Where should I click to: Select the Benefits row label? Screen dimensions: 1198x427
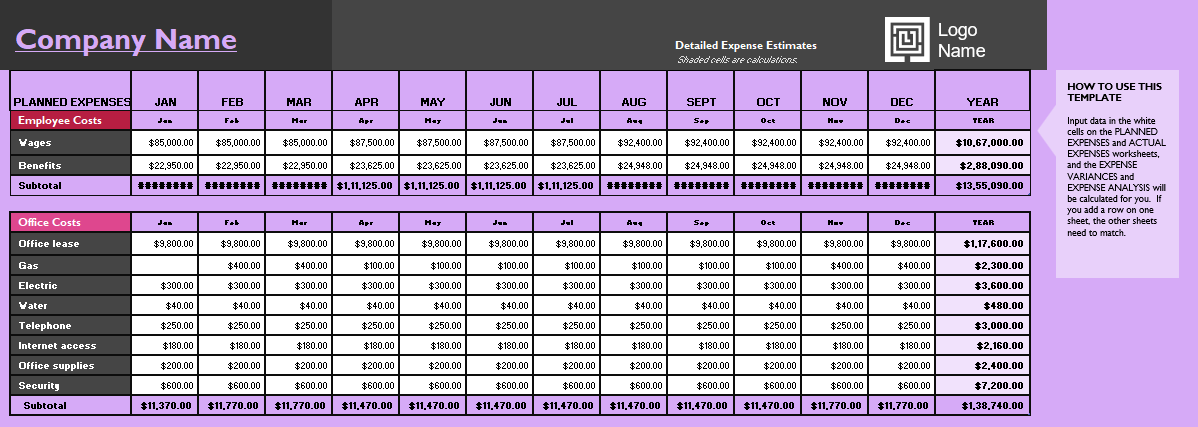[71, 165]
